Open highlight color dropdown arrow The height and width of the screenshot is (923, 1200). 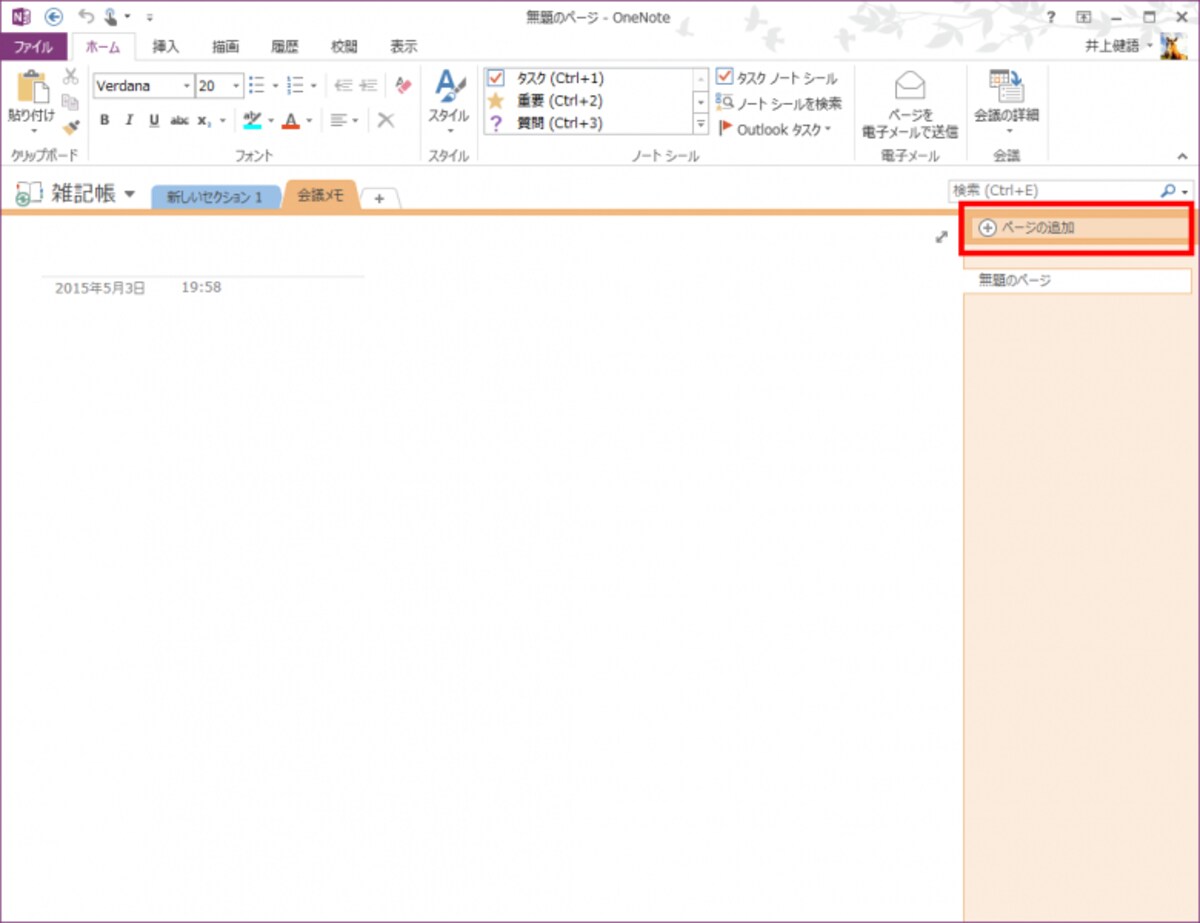pyautogui.click(x=271, y=121)
